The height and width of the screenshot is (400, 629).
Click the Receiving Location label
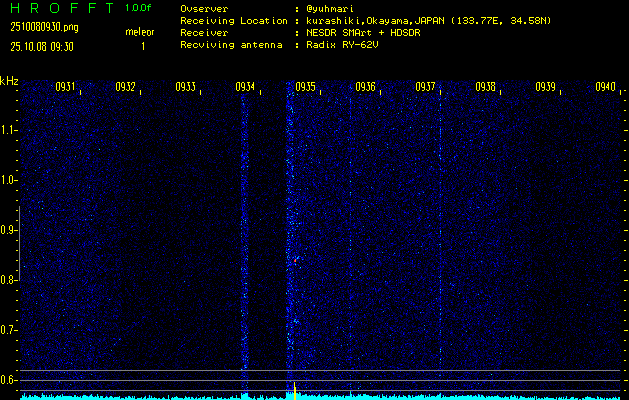click(x=234, y=21)
